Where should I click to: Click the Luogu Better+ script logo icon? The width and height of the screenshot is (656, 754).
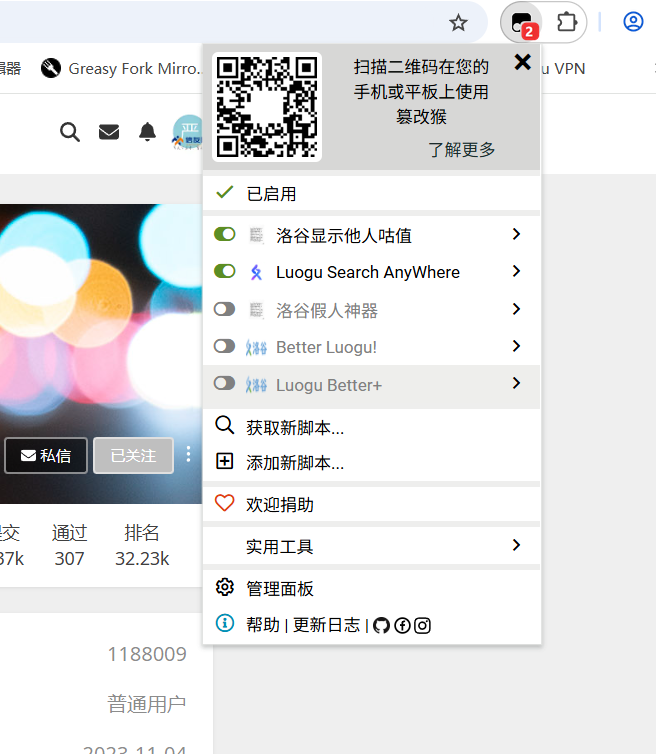[x=256, y=385]
